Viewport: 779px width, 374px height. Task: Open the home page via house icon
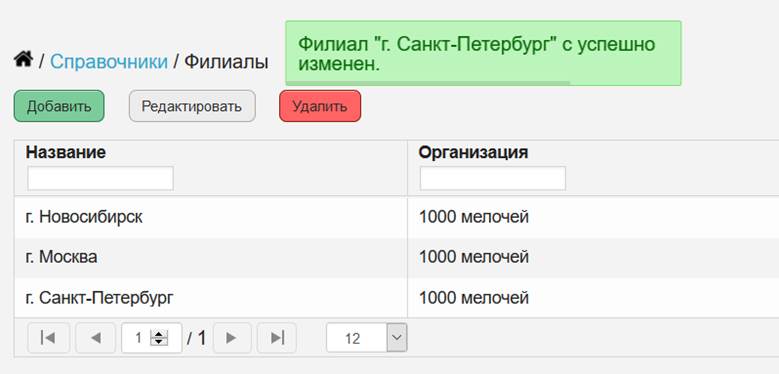pos(23,60)
